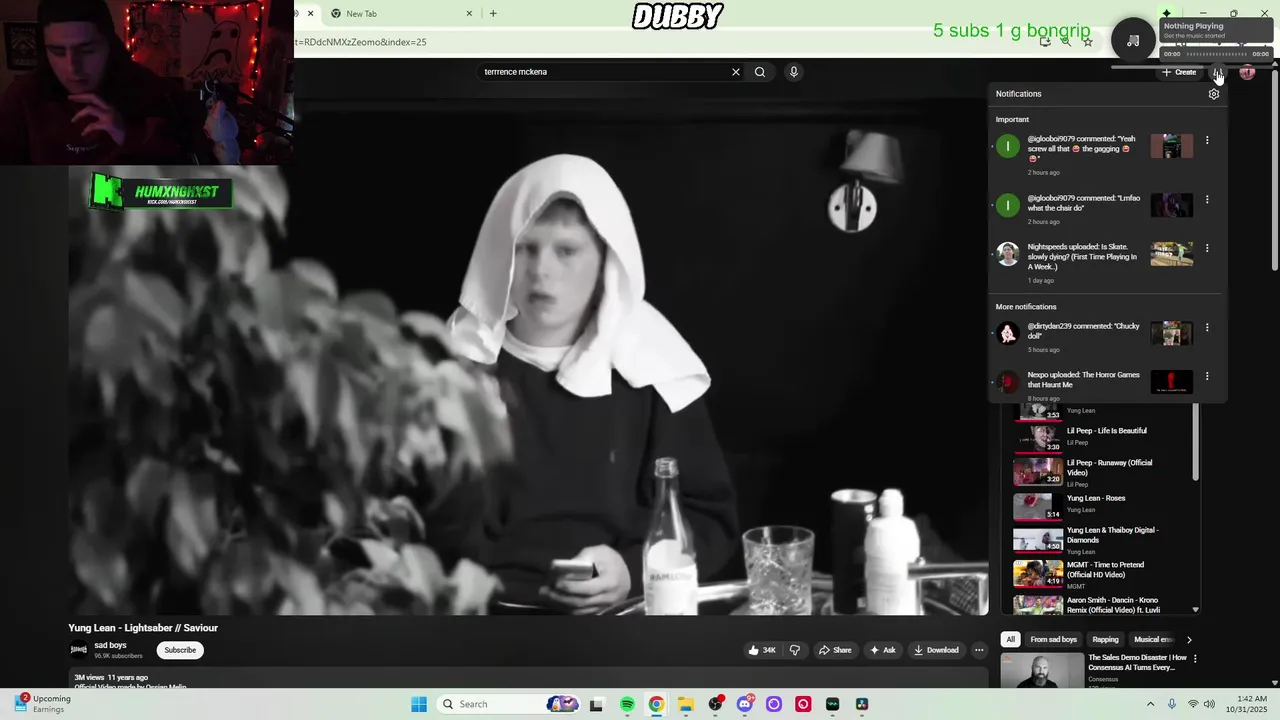Open Google Chrome from the taskbar
1280x720 pixels.
(x=656, y=704)
